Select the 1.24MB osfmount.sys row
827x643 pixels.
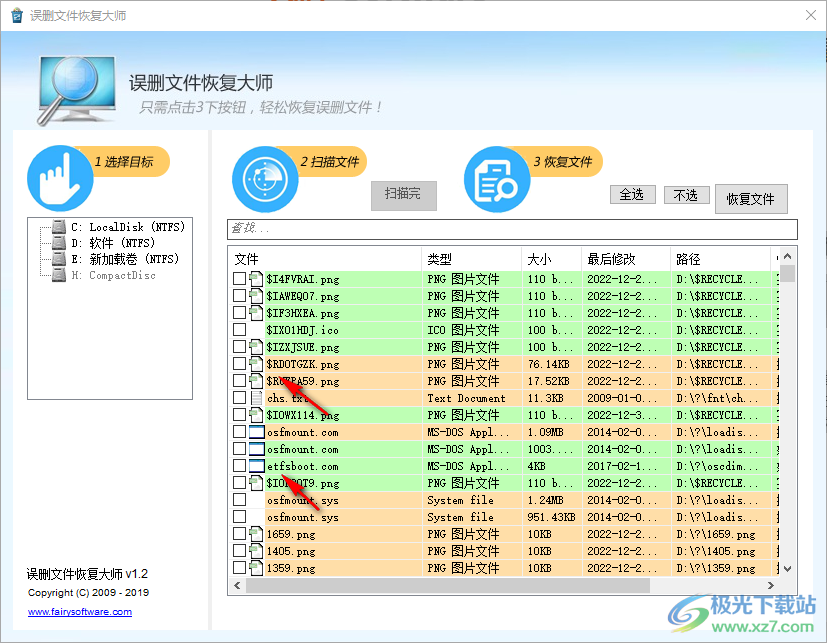[x=504, y=500]
